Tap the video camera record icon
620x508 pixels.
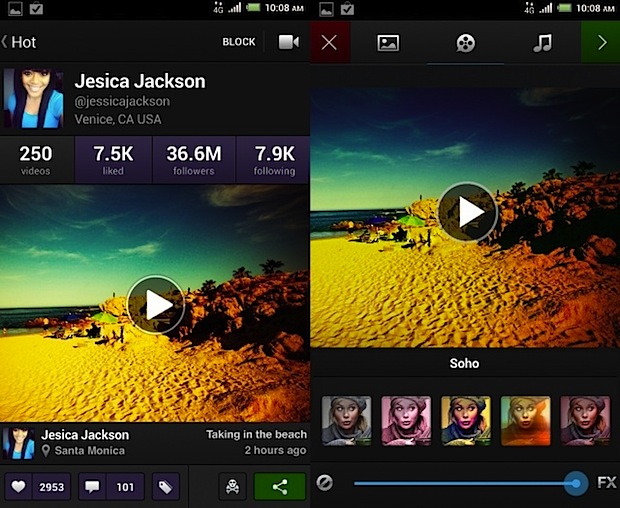(288, 42)
